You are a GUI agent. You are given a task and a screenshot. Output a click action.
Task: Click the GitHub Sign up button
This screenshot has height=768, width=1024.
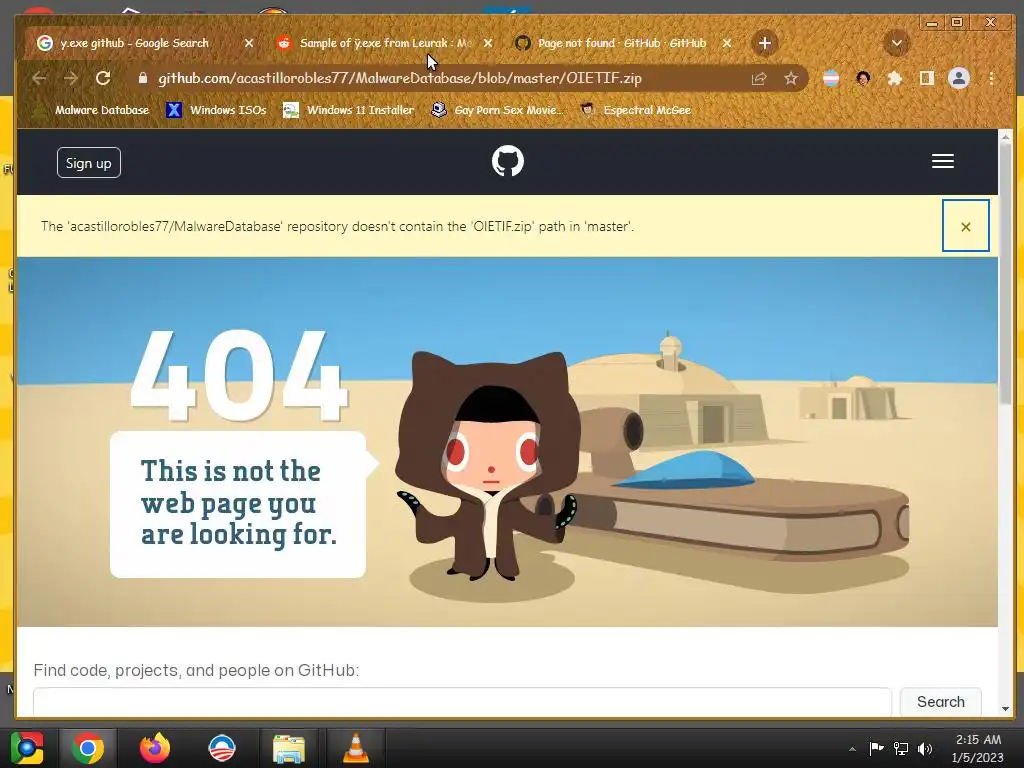coord(89,163)
